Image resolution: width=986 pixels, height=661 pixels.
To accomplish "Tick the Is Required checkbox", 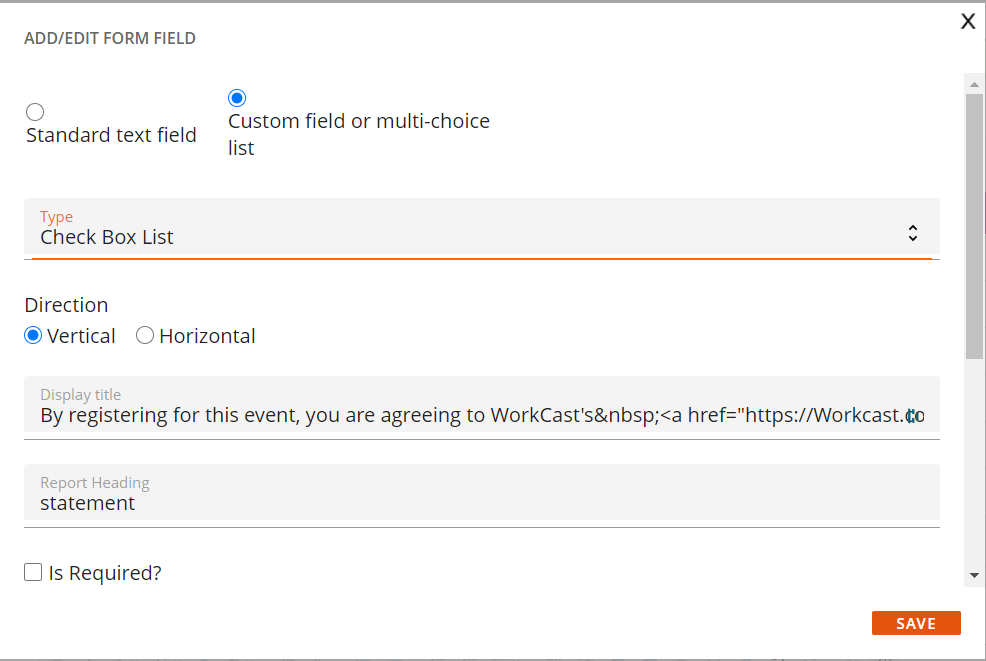I will 33,572.
